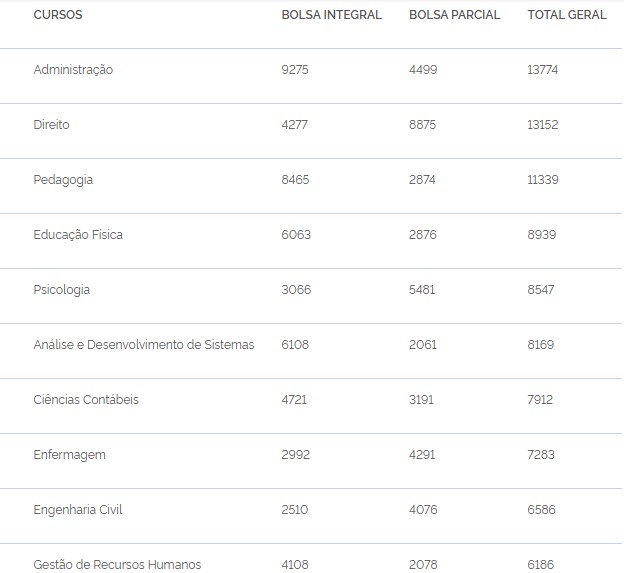Select Engenharia Civil full scholarship value 2510

295,510
